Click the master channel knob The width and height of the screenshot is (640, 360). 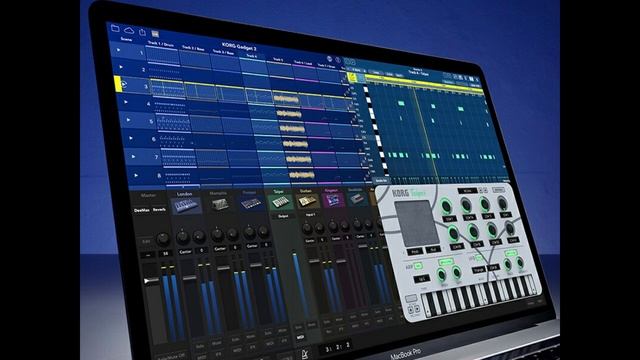(x=162, y=238)
